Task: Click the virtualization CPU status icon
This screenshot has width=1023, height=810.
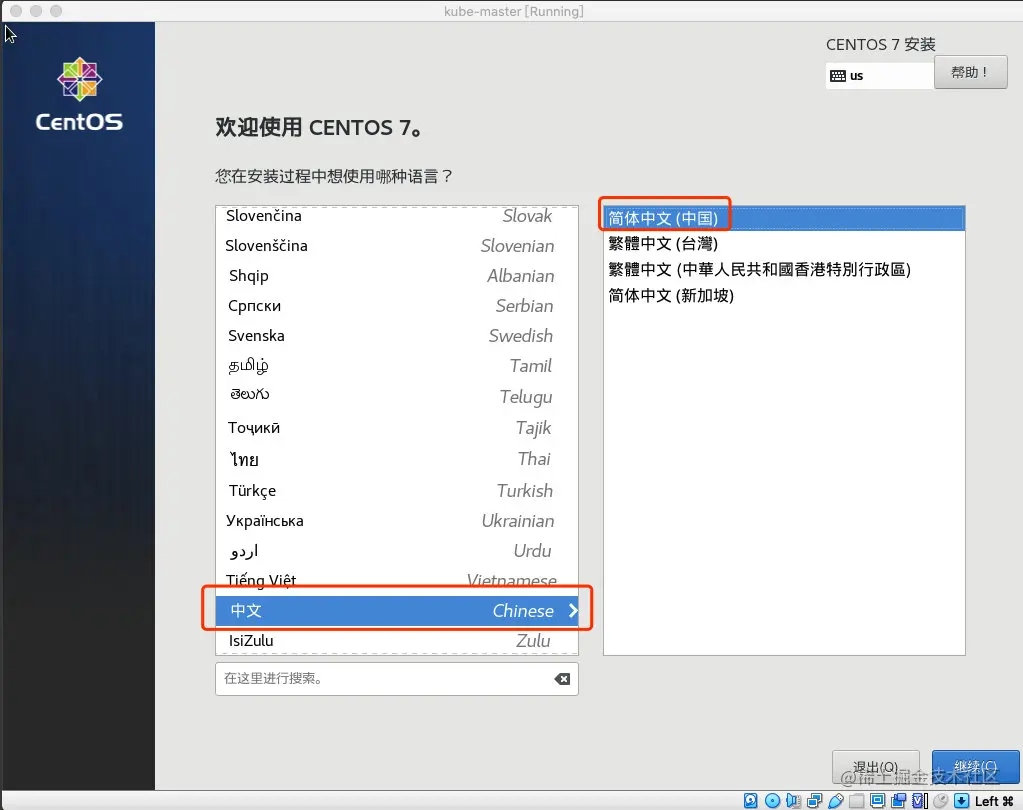Action: coord(920,800)
